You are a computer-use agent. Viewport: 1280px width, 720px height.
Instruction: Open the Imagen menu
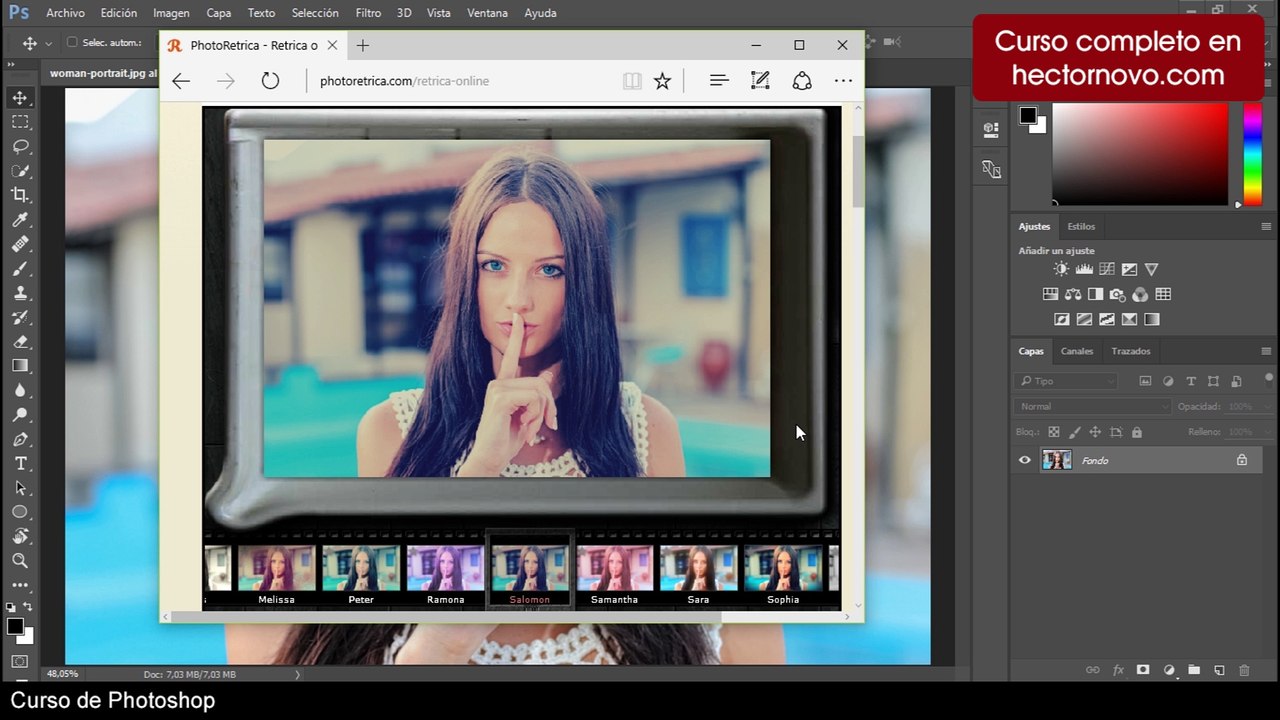[171, 13]
